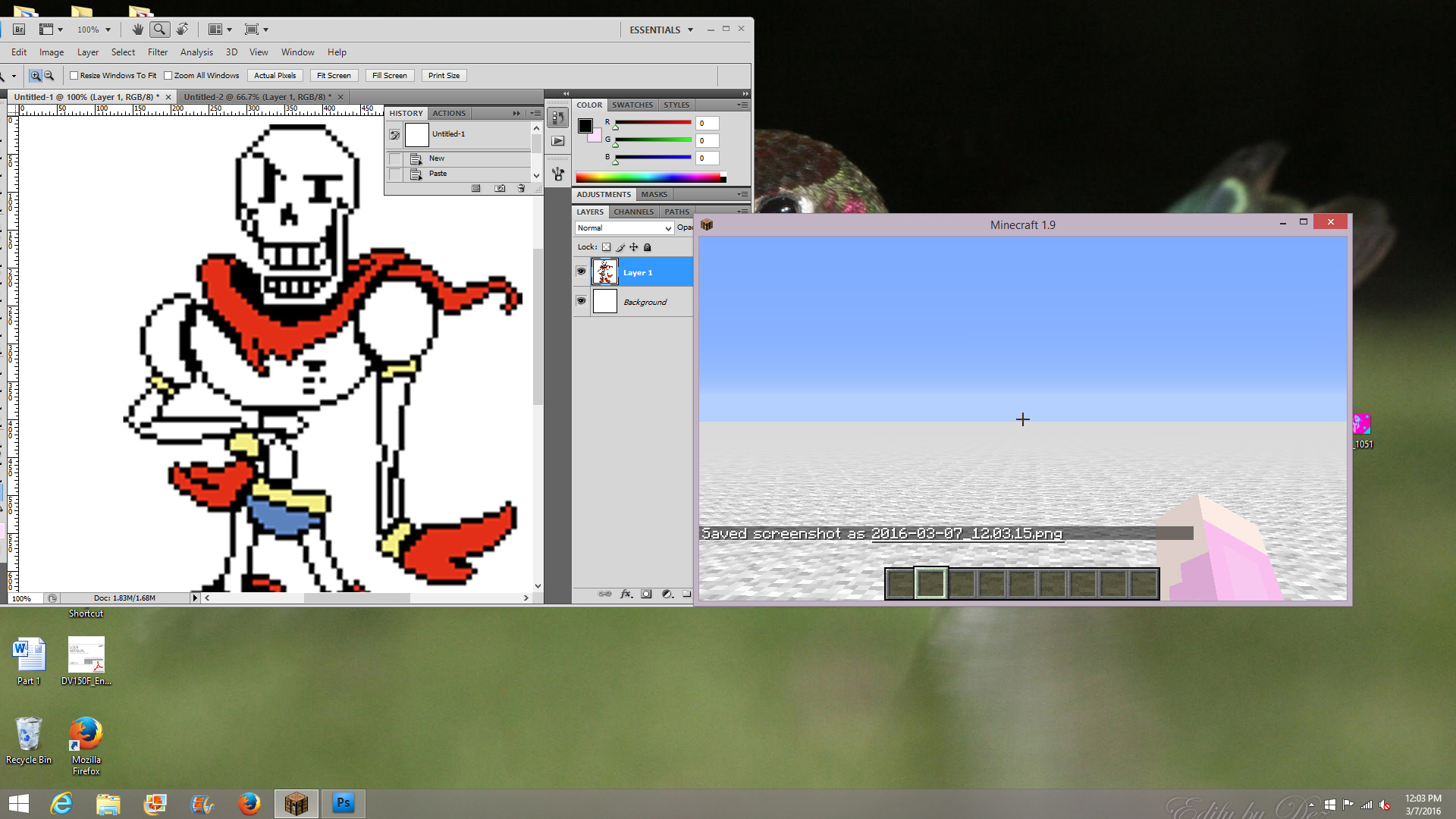Link layers at Layers panel bottom

604,594
